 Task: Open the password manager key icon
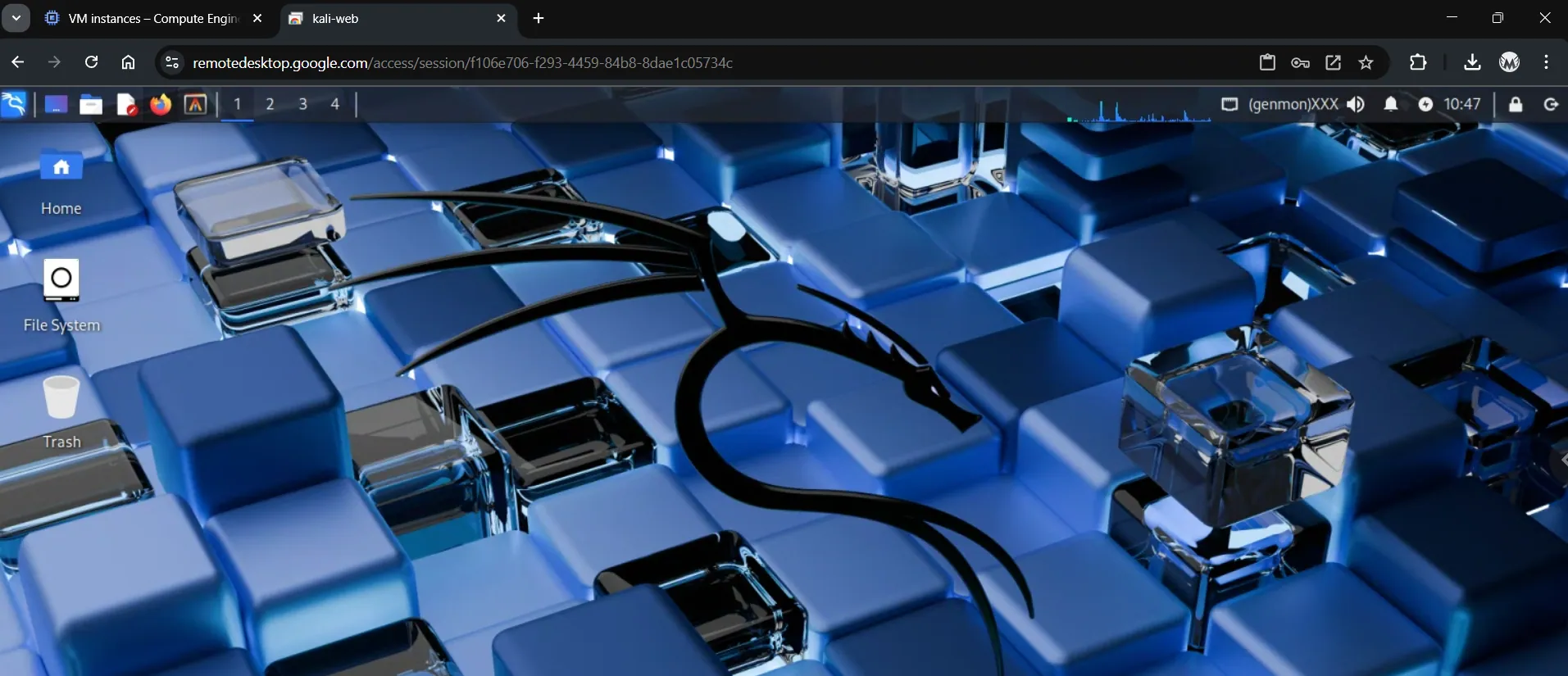tap(1300, 62)
